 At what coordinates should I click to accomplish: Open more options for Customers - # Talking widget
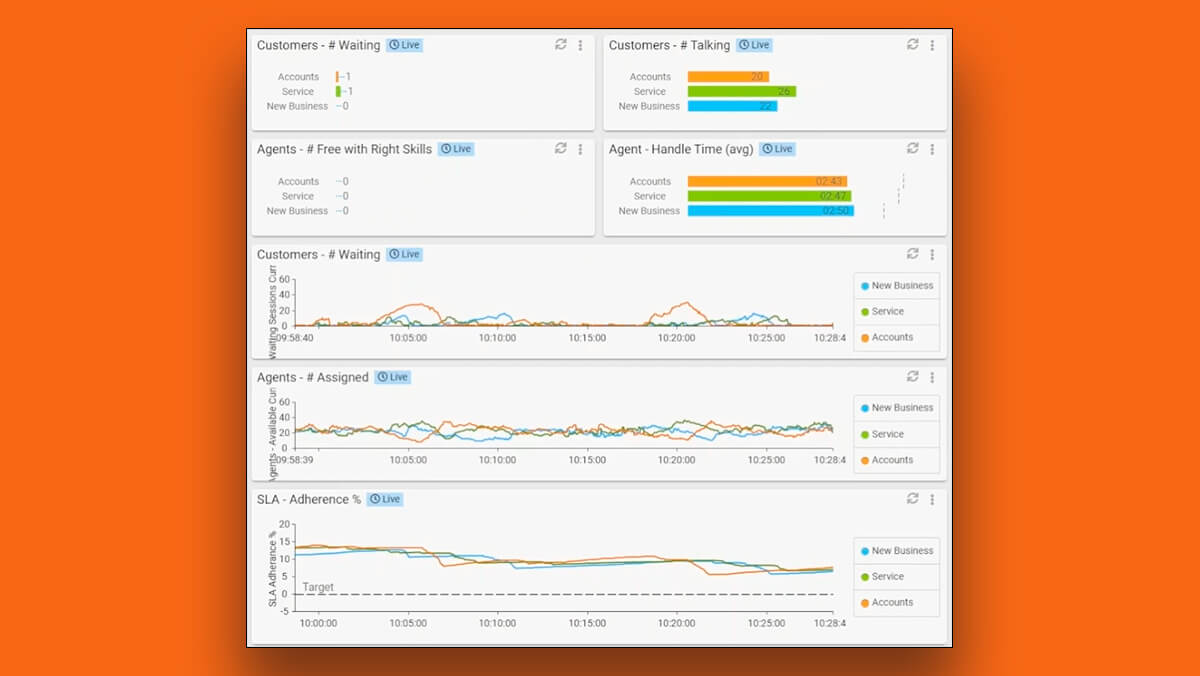(932, 45)
